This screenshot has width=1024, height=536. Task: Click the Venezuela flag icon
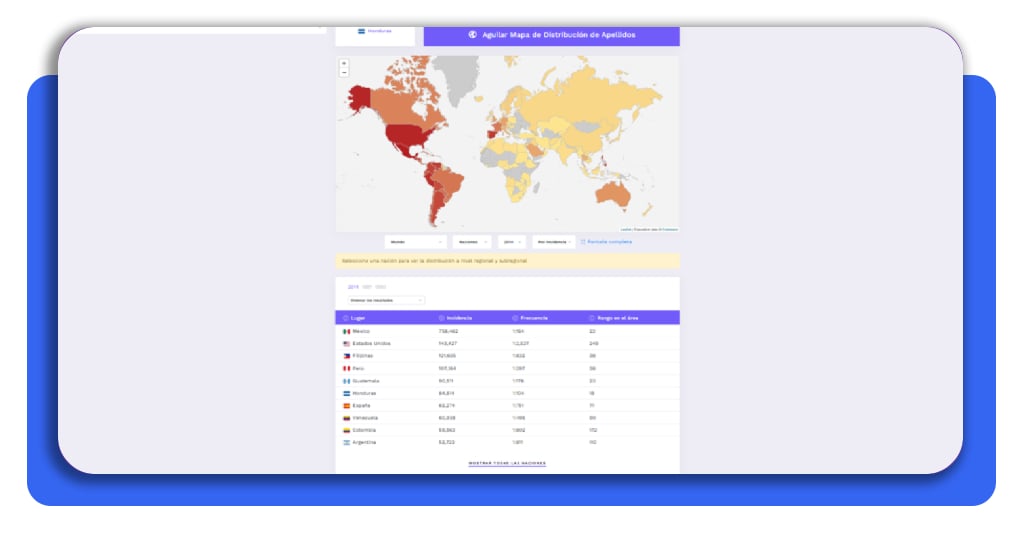coord(347,418)
